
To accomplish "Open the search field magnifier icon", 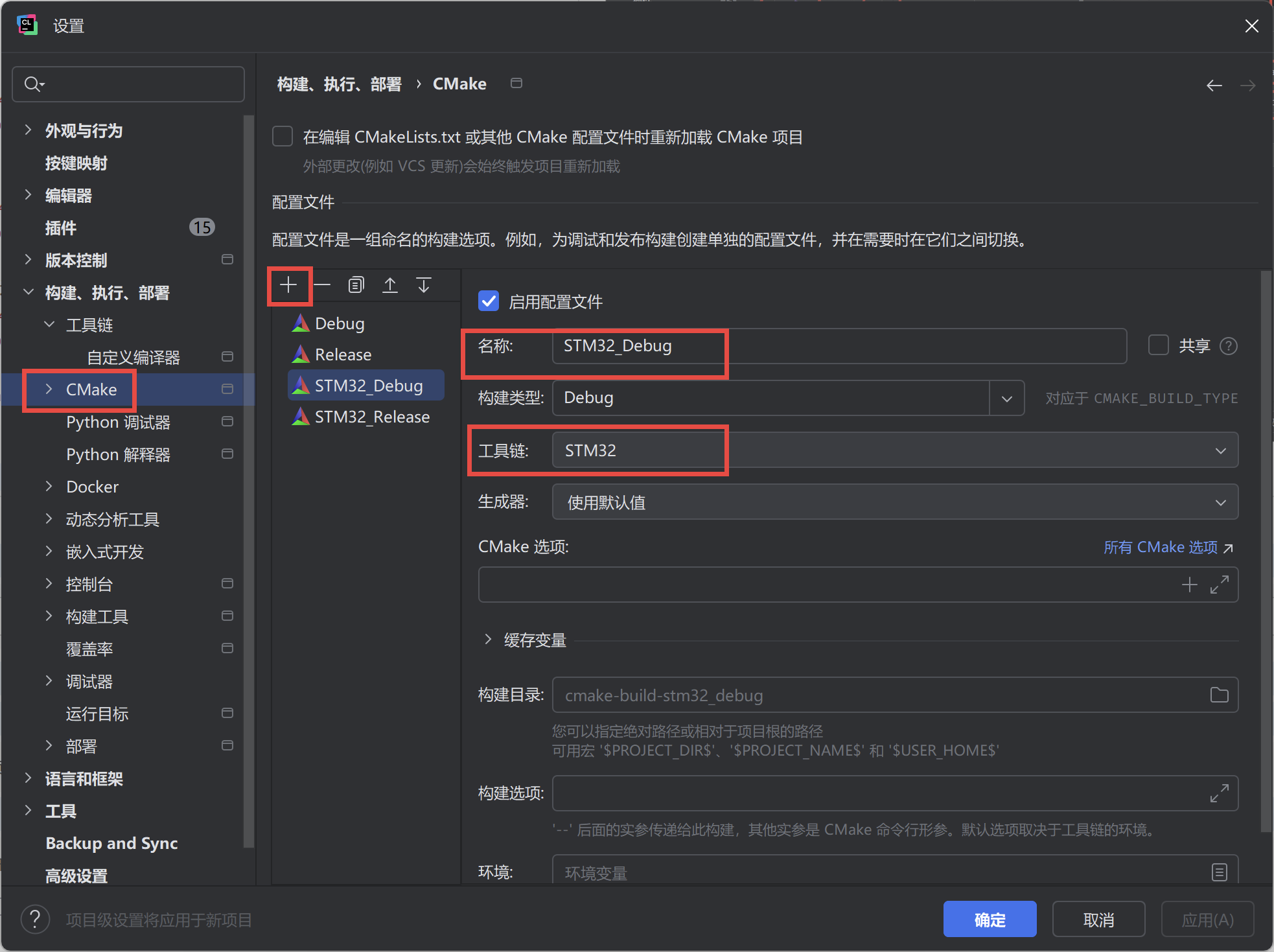I will pos(34,84).
